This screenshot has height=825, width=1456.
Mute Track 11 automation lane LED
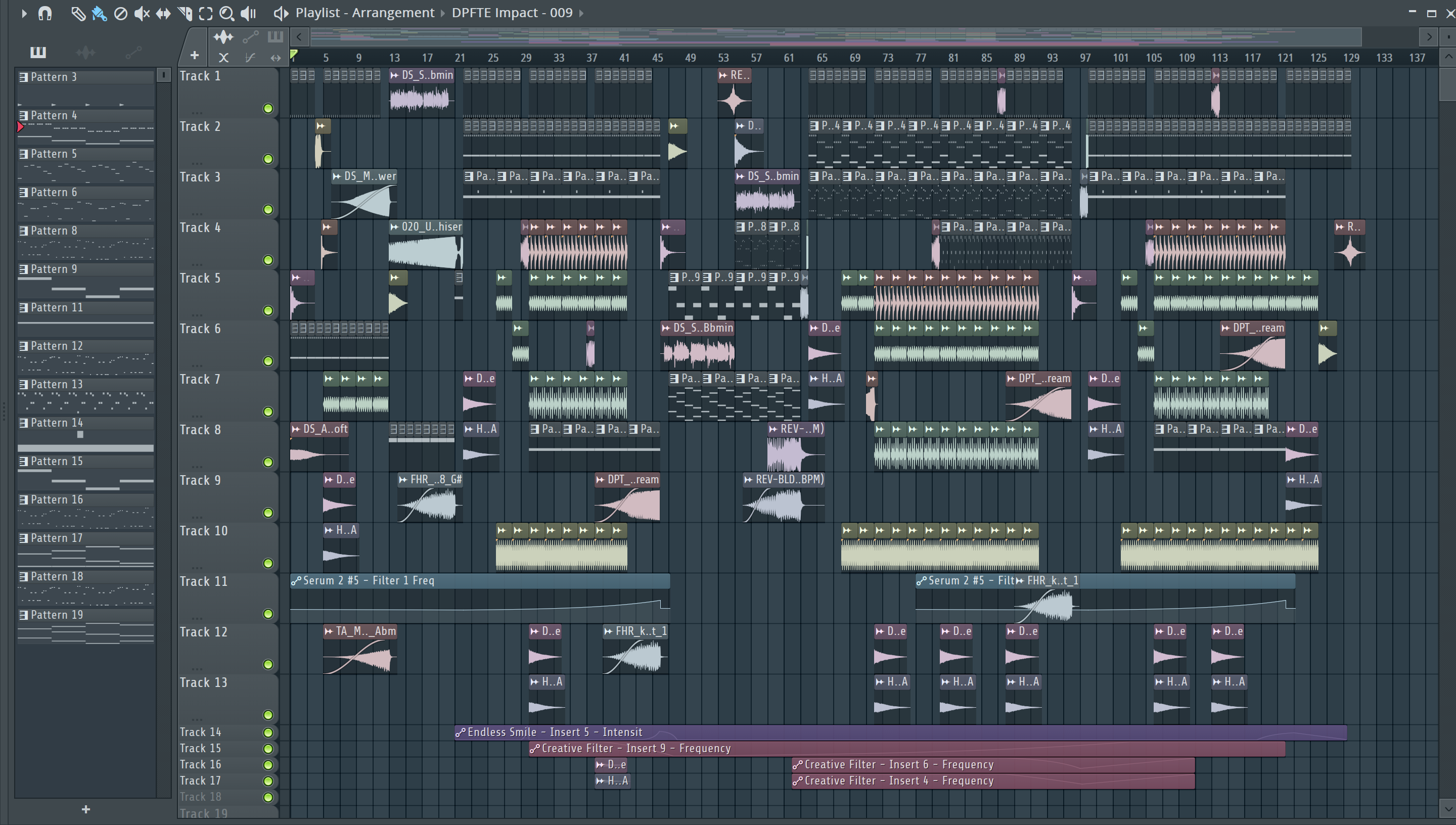pyautogui.click(x=268, y=614)
